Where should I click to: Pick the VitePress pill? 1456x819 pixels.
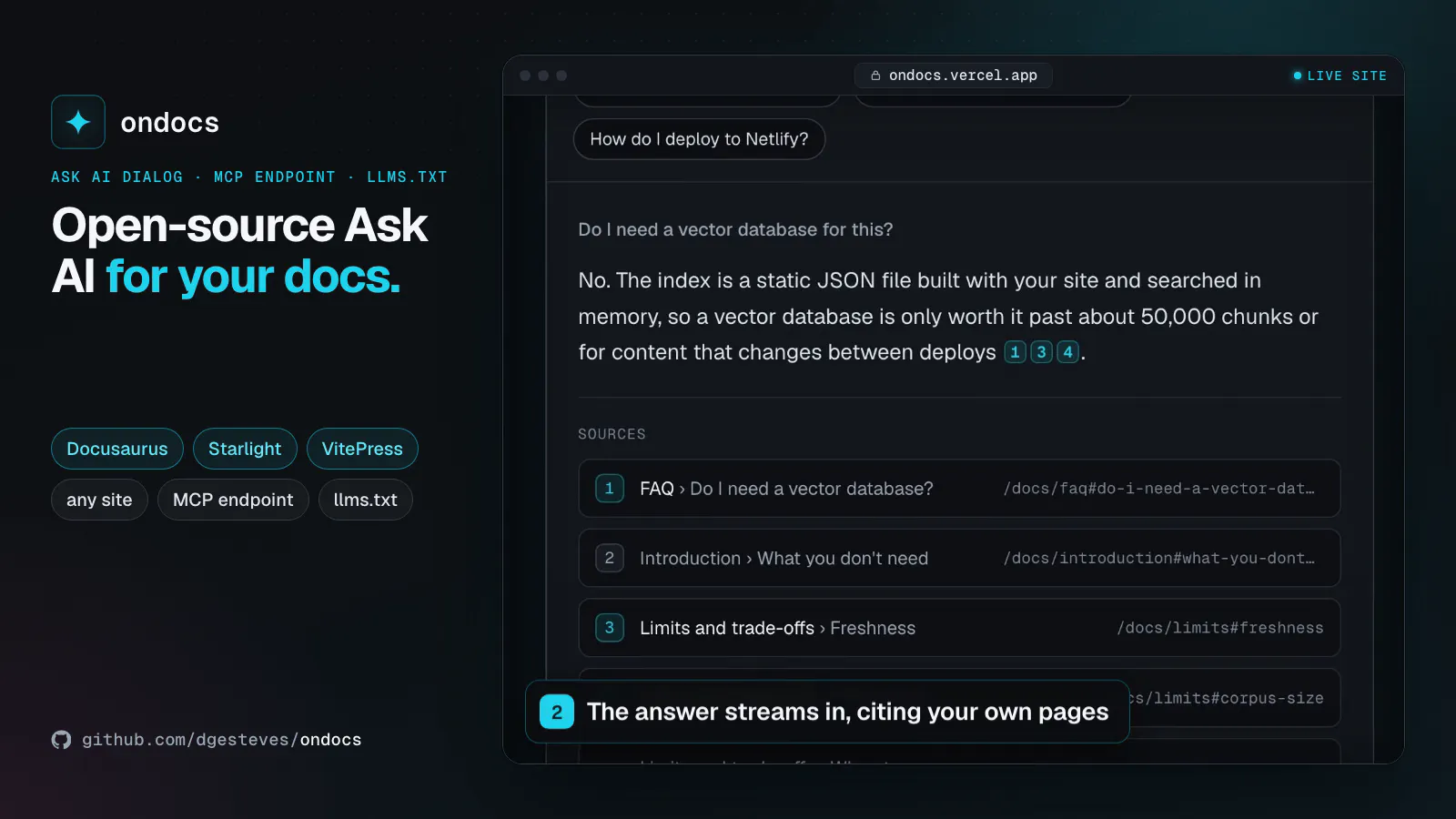362,449
